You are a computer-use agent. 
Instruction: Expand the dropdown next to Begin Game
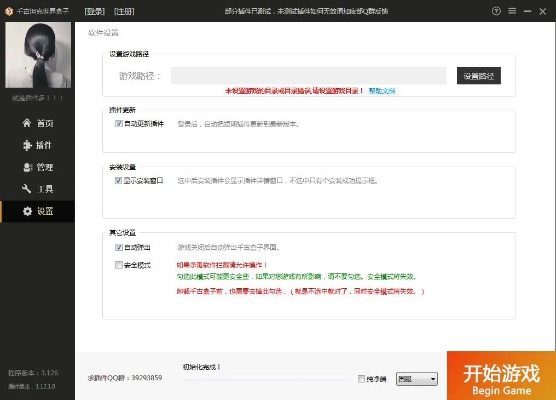[417, 379]
